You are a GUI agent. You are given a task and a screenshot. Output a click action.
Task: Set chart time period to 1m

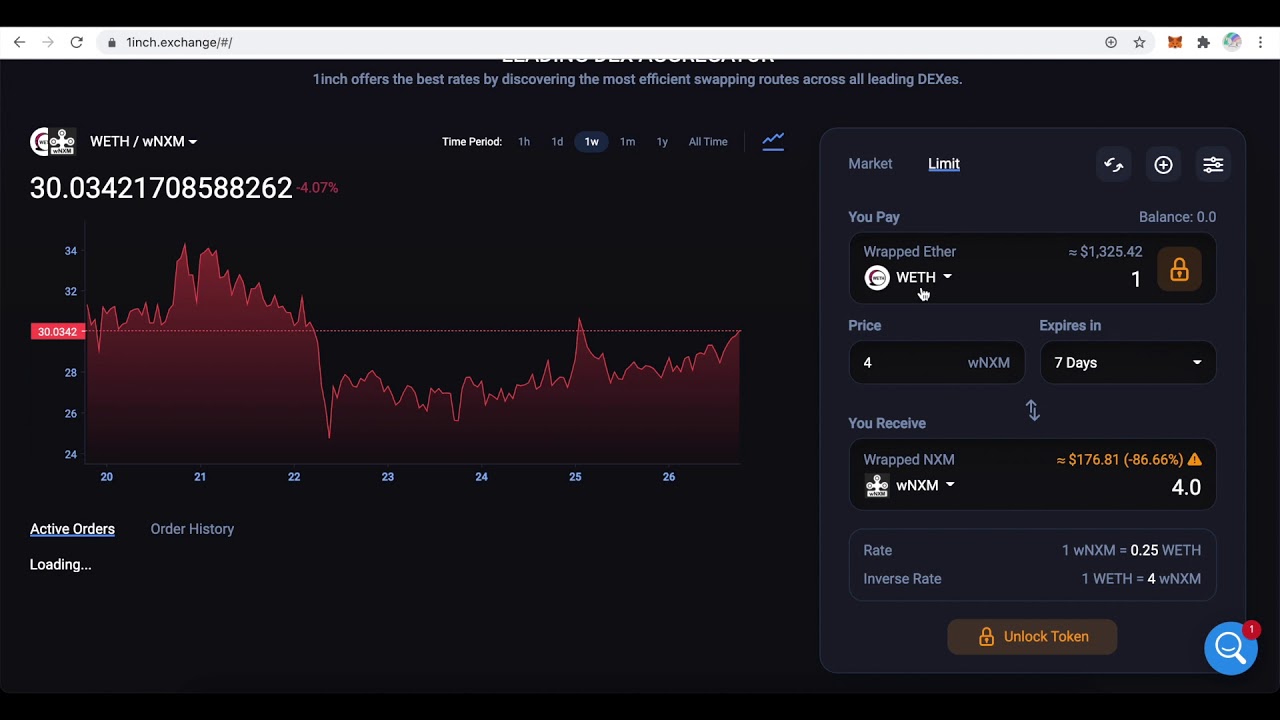pyautogui.click(x=627, y=142)
